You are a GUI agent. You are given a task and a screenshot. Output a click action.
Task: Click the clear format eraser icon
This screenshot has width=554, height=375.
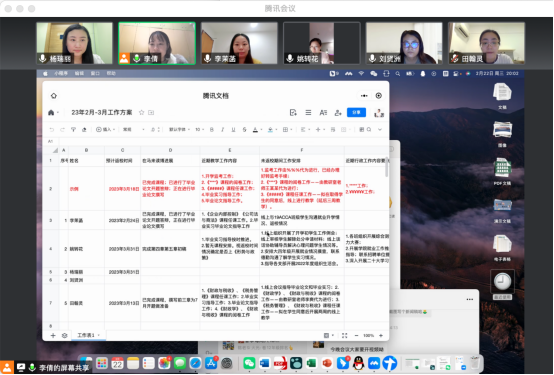tap(84, 130)
